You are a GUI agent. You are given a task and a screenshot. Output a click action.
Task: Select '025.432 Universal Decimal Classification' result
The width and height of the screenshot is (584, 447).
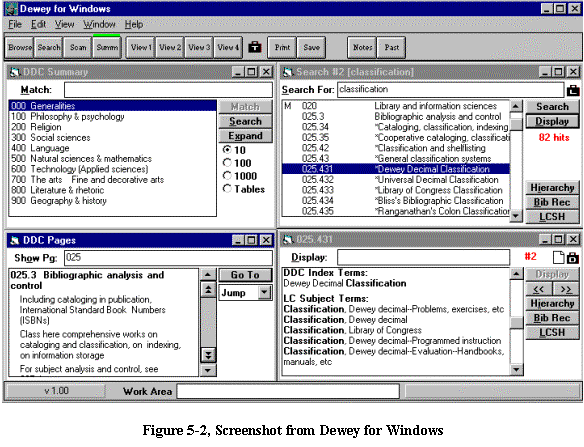coord(396,180)
